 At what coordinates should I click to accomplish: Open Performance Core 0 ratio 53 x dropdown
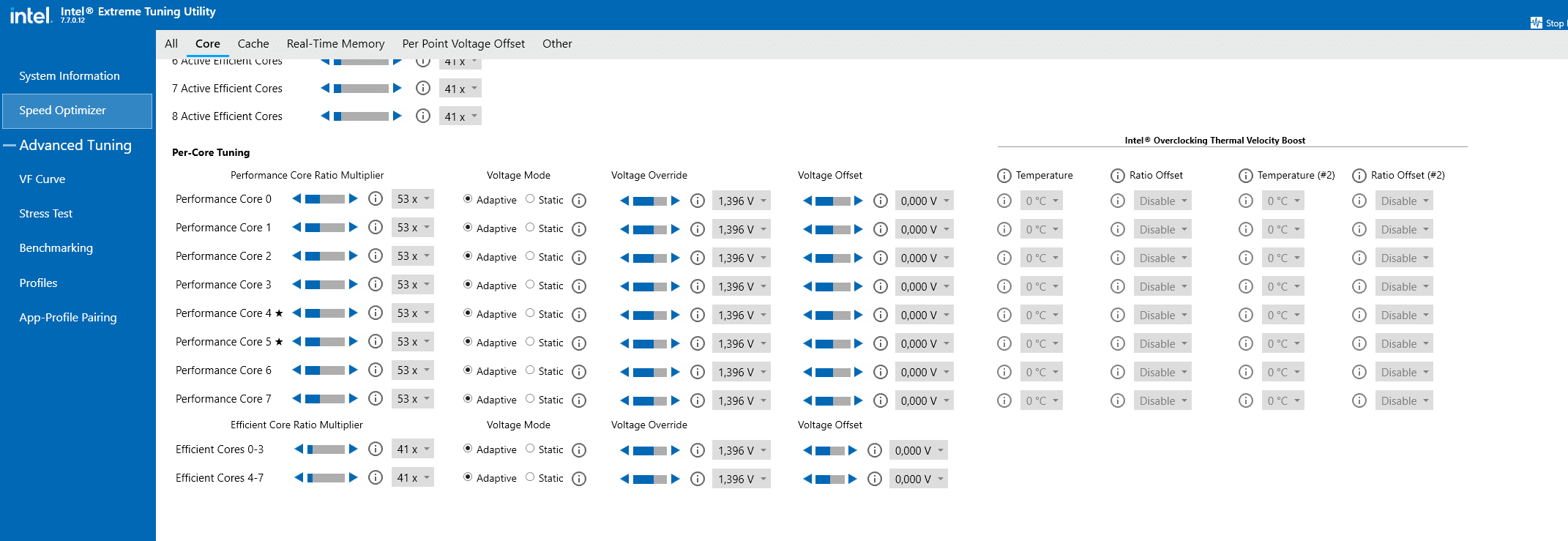[413, 198]
